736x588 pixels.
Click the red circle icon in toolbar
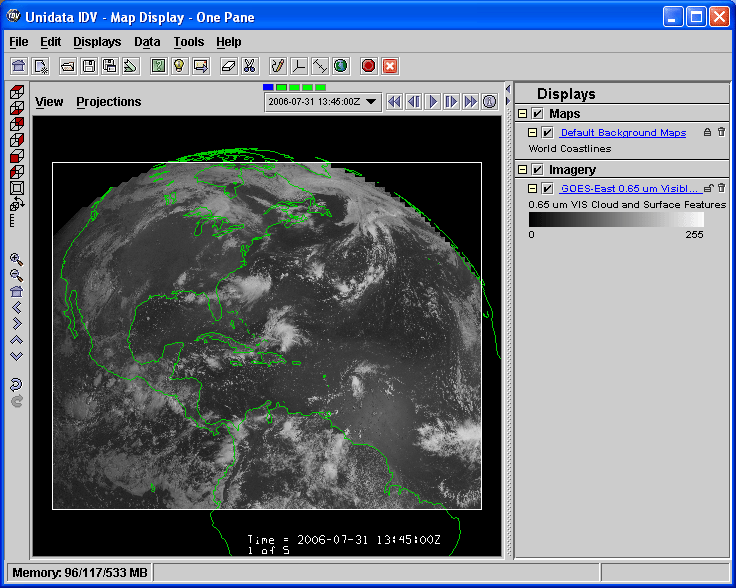click(x=368, y=66)
